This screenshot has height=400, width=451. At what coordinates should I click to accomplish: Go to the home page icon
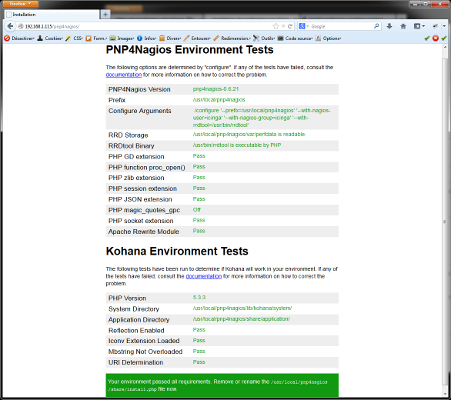(x=403, y=26)
